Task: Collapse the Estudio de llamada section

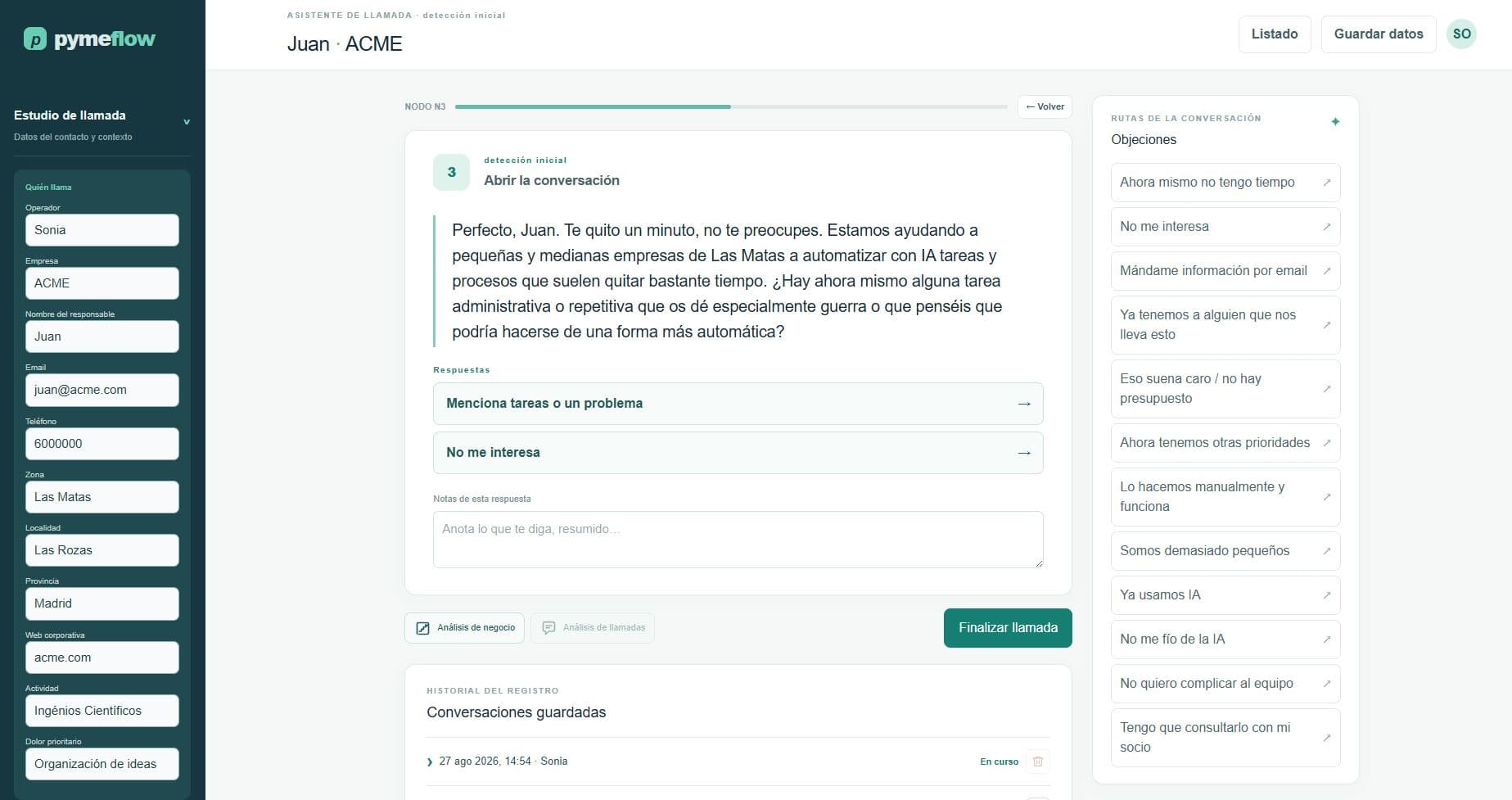Action: (187, 122)
